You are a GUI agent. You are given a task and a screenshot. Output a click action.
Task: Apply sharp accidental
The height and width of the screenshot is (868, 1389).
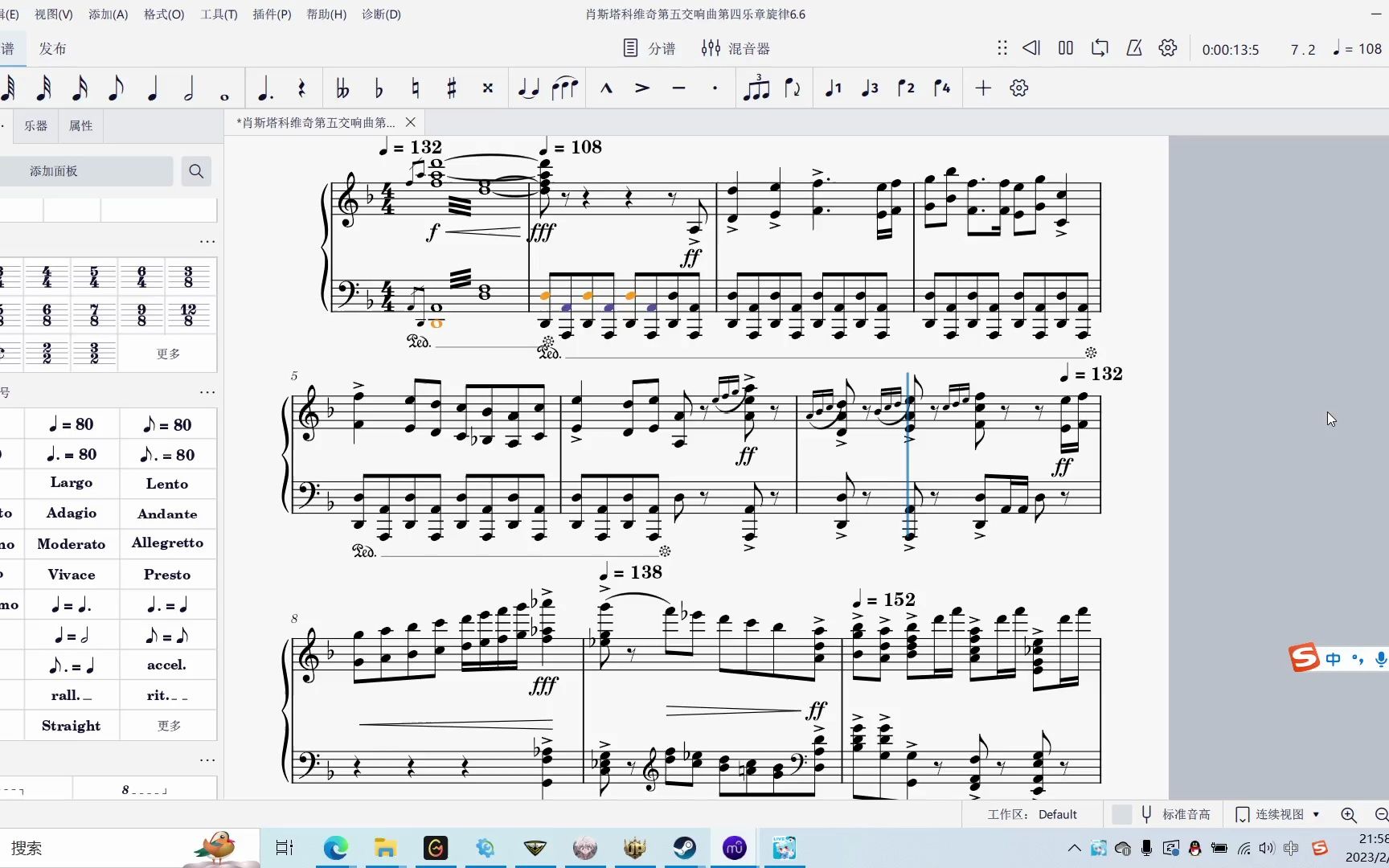452,88
